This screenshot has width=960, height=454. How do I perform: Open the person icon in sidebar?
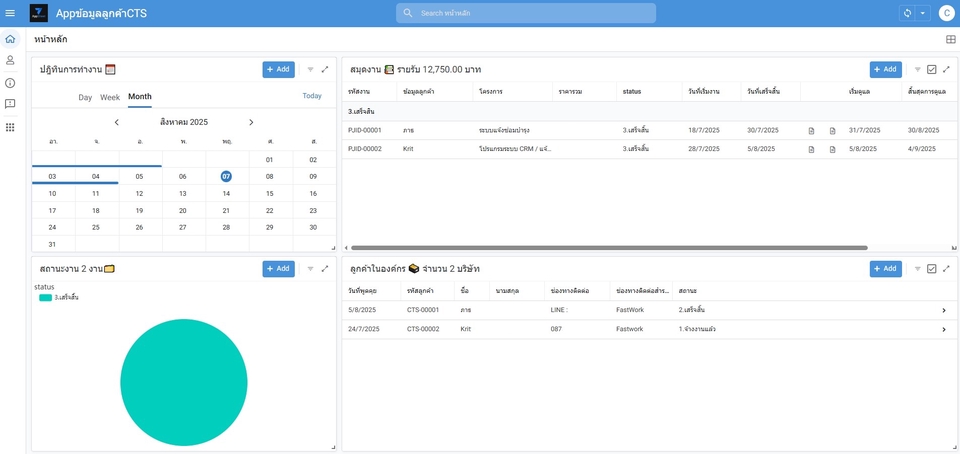10,60
